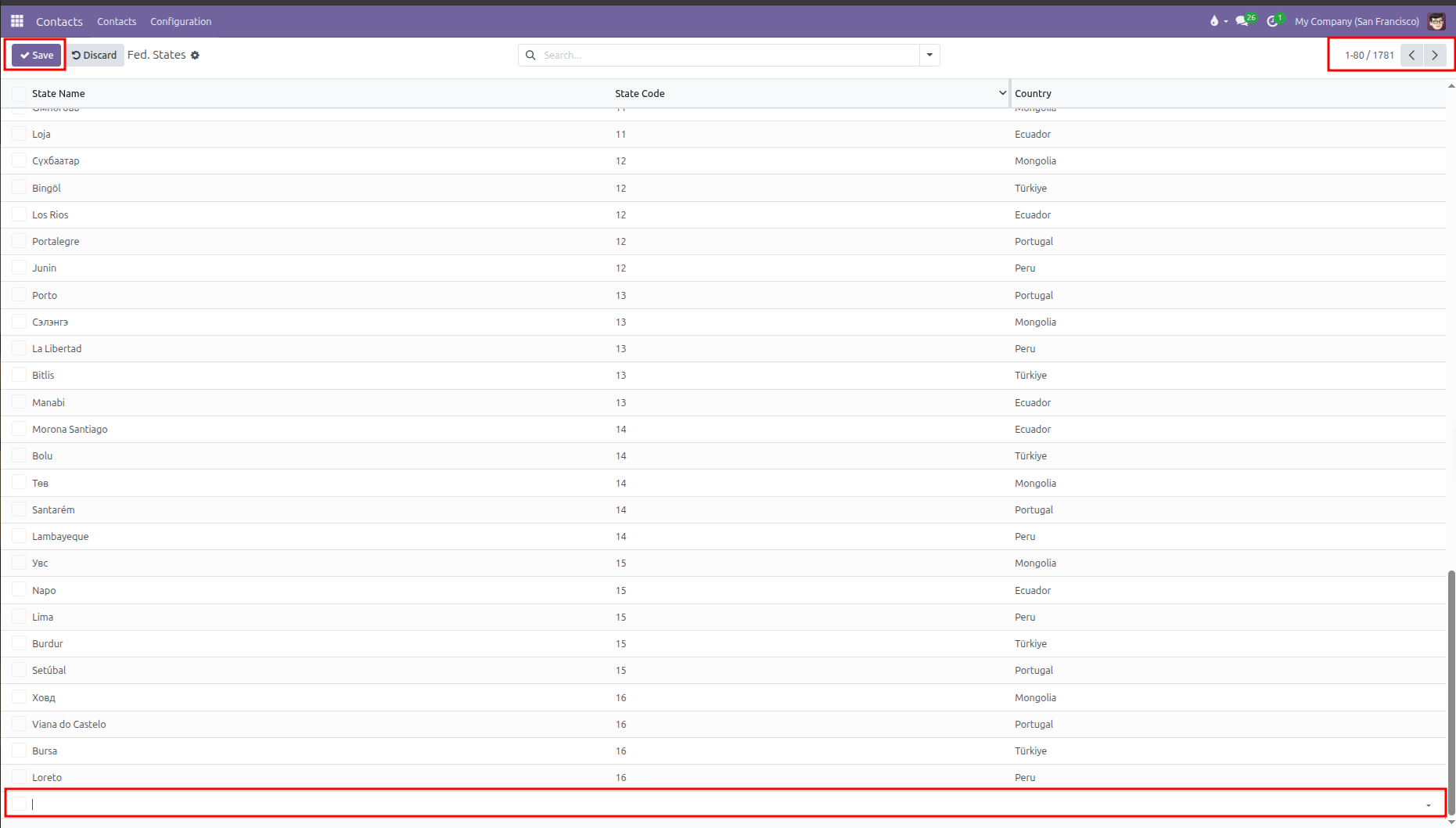The image size is (1456, 828).
Task: Check the Viana do Castelo row checkbox
Action: click(x=19, y=724)
